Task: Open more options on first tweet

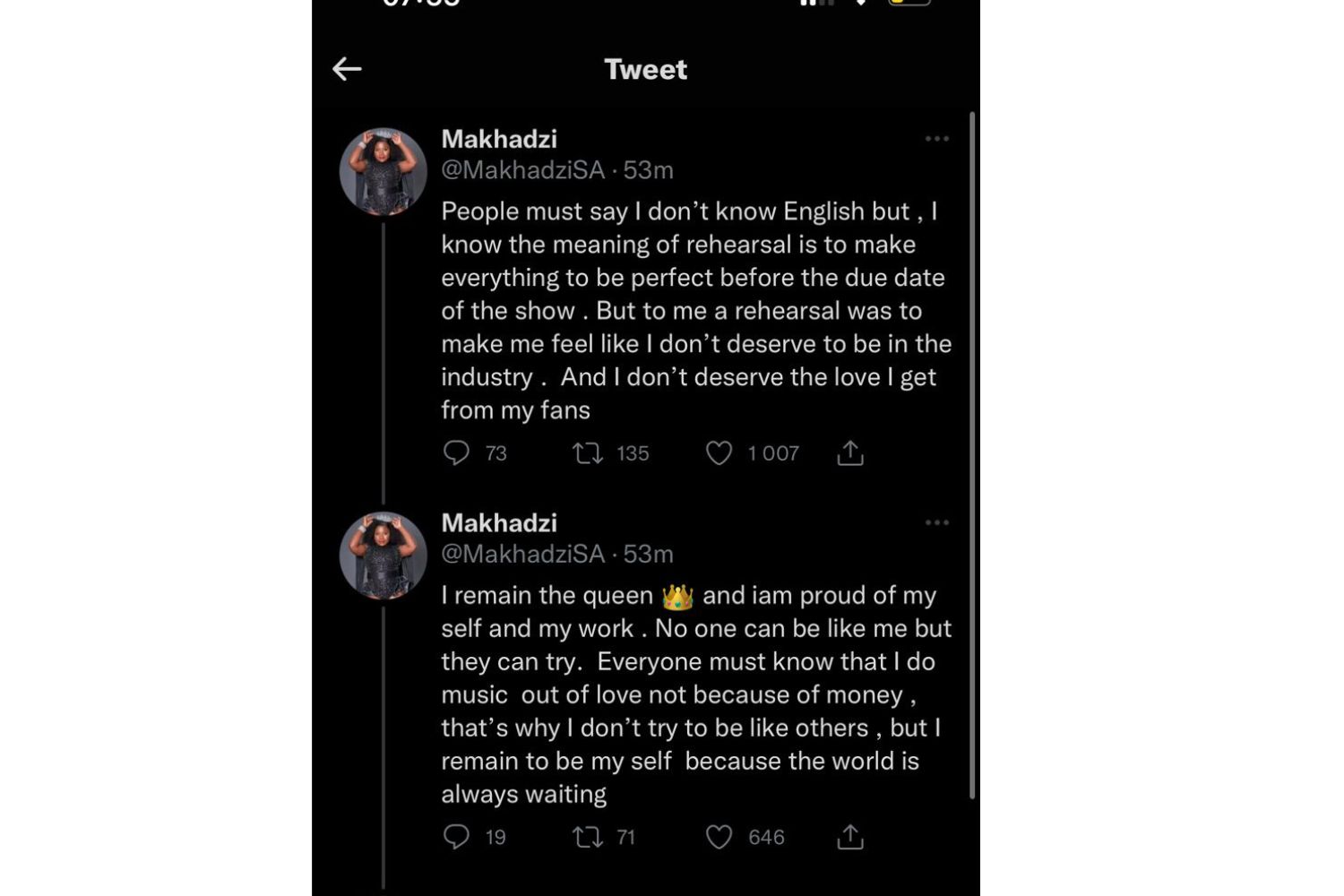Action: point(937,139)
